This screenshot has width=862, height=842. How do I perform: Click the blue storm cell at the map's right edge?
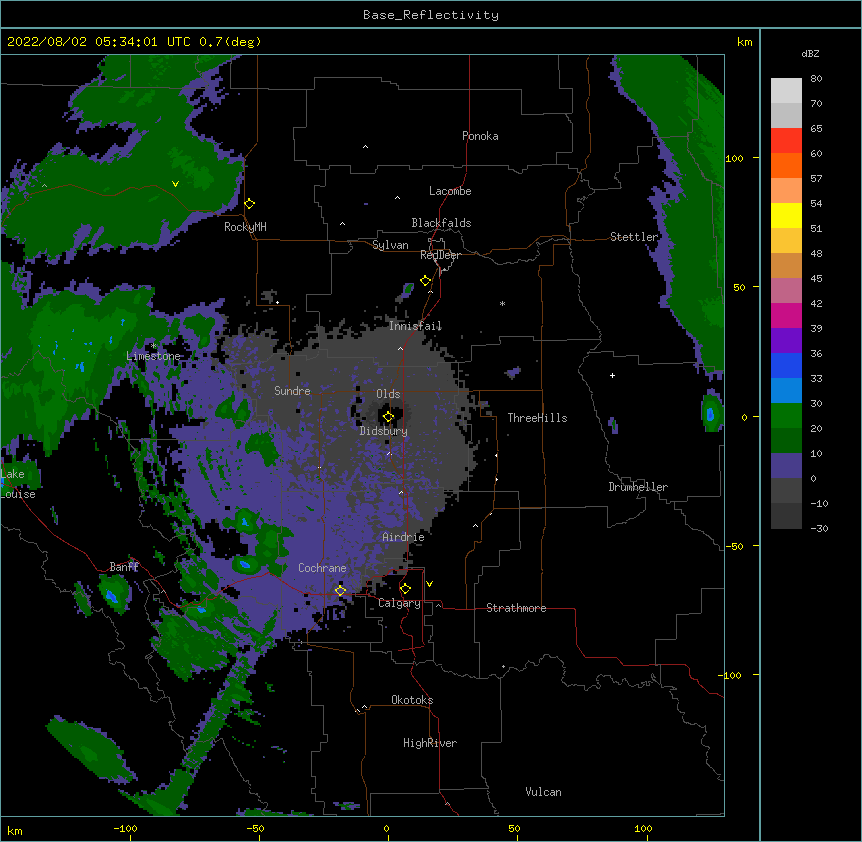tap(710, 413)
